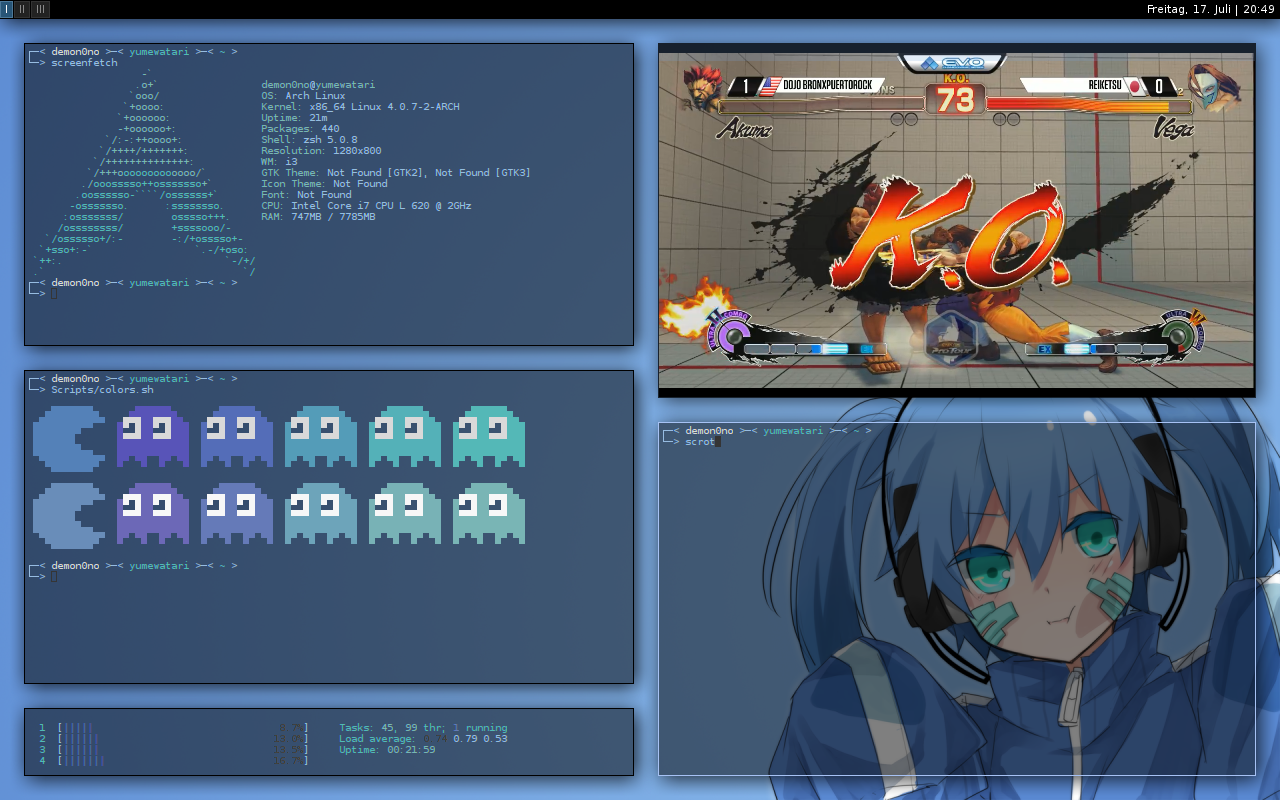Switch to workspace II in the i3 bar

(23, 9)
